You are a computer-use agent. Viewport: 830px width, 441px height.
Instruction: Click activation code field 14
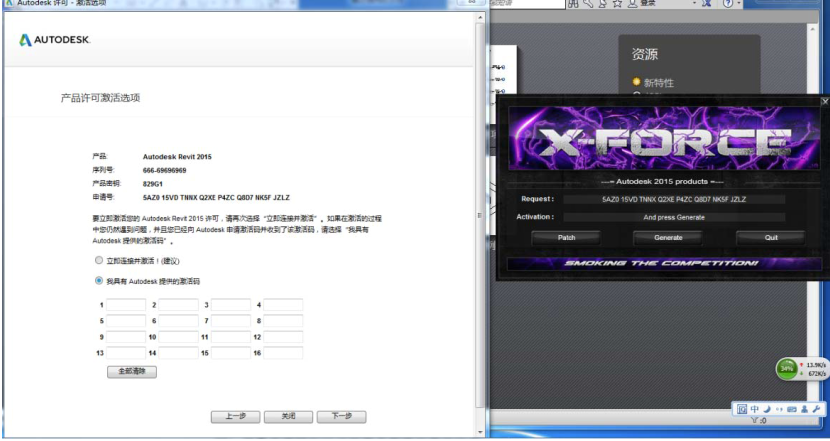point(178,353)
